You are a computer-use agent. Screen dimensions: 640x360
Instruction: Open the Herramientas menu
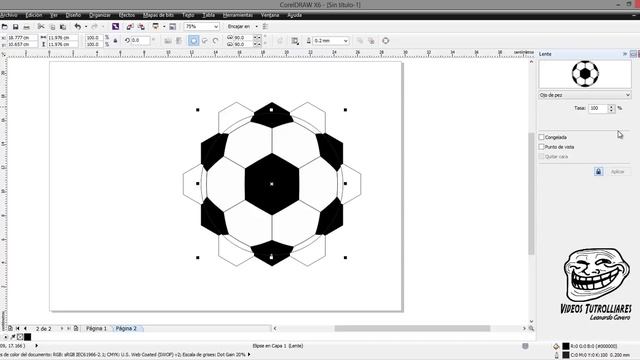pyautogui.click(x=238, y=15)
